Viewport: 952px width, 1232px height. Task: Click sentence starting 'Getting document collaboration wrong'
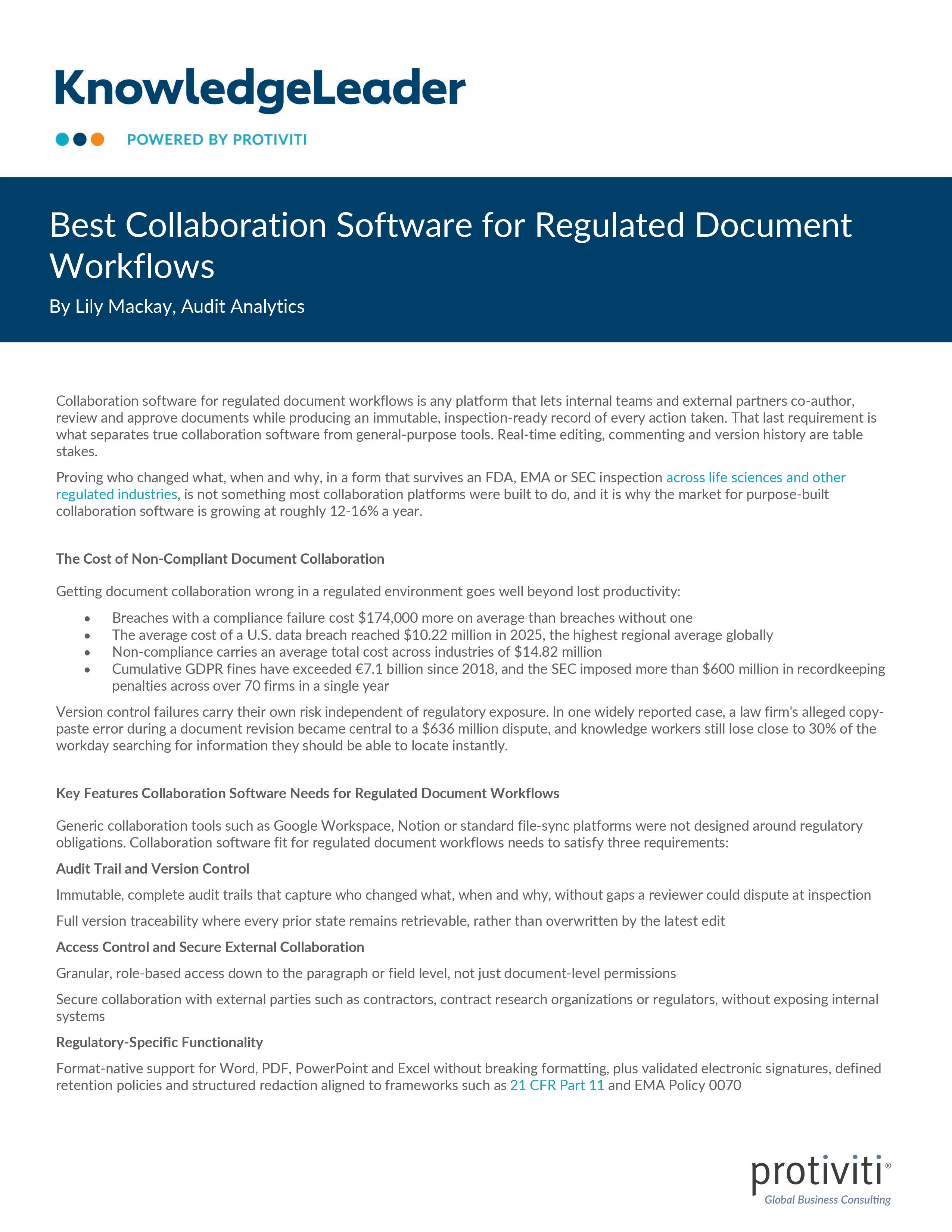tap(368, 591)
